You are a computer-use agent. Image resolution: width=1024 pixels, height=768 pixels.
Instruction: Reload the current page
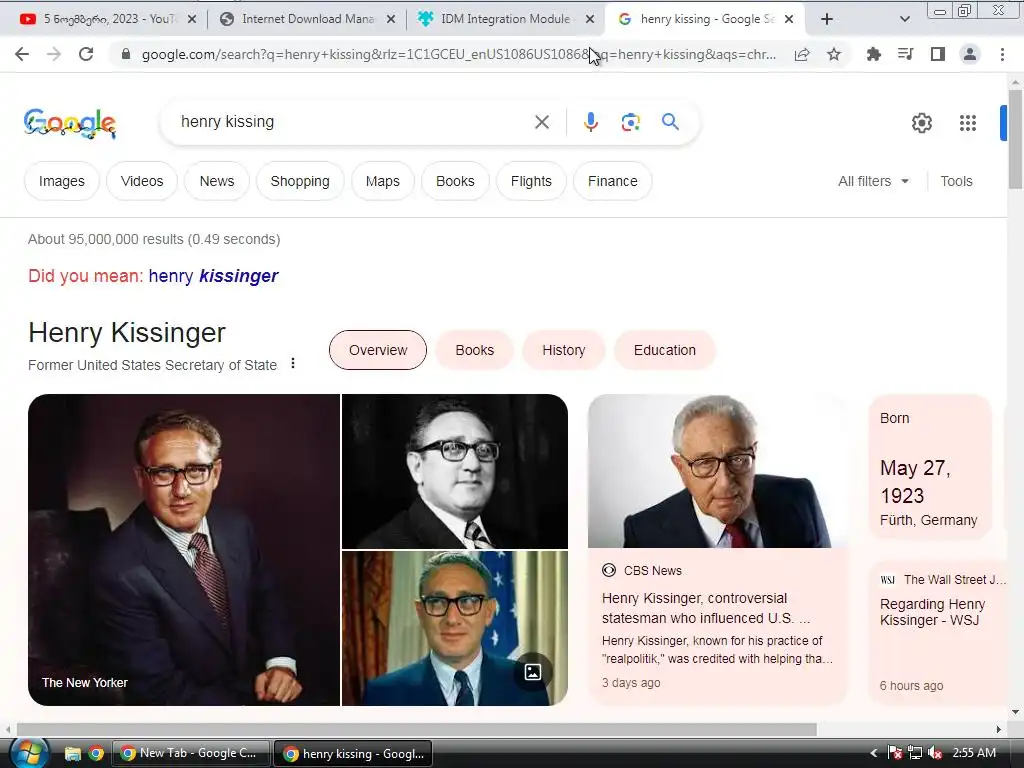point(86,54)
